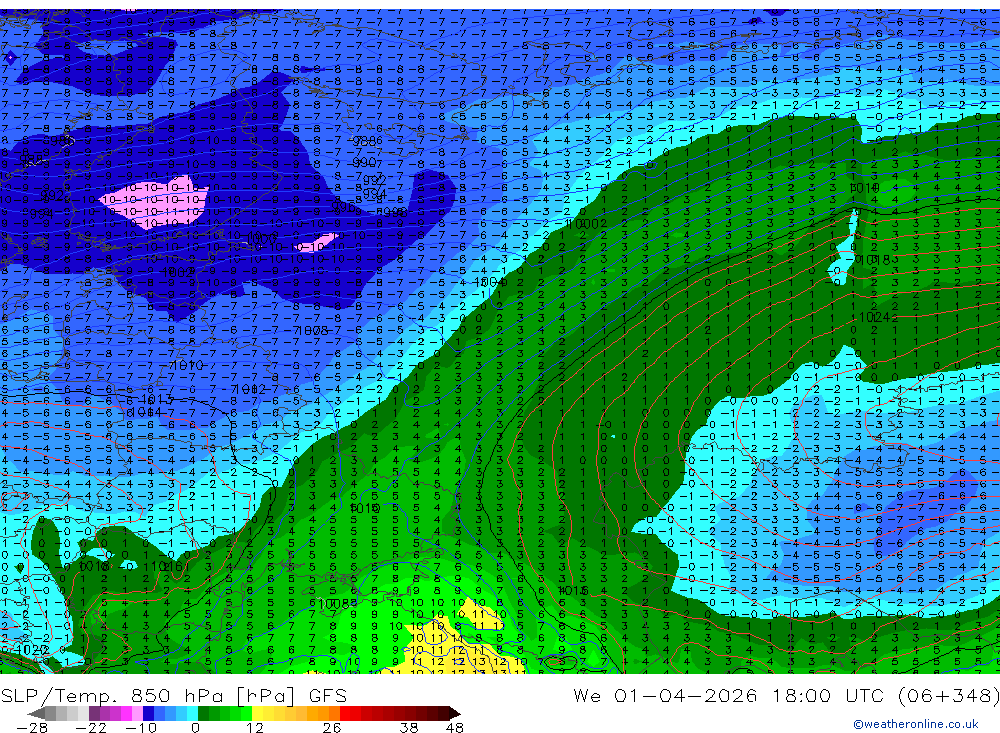The height and width of the screenshot is (733, 1000).
Task: Pick the magenta segment of temperature legend
Action: click(x=127, y=713)
